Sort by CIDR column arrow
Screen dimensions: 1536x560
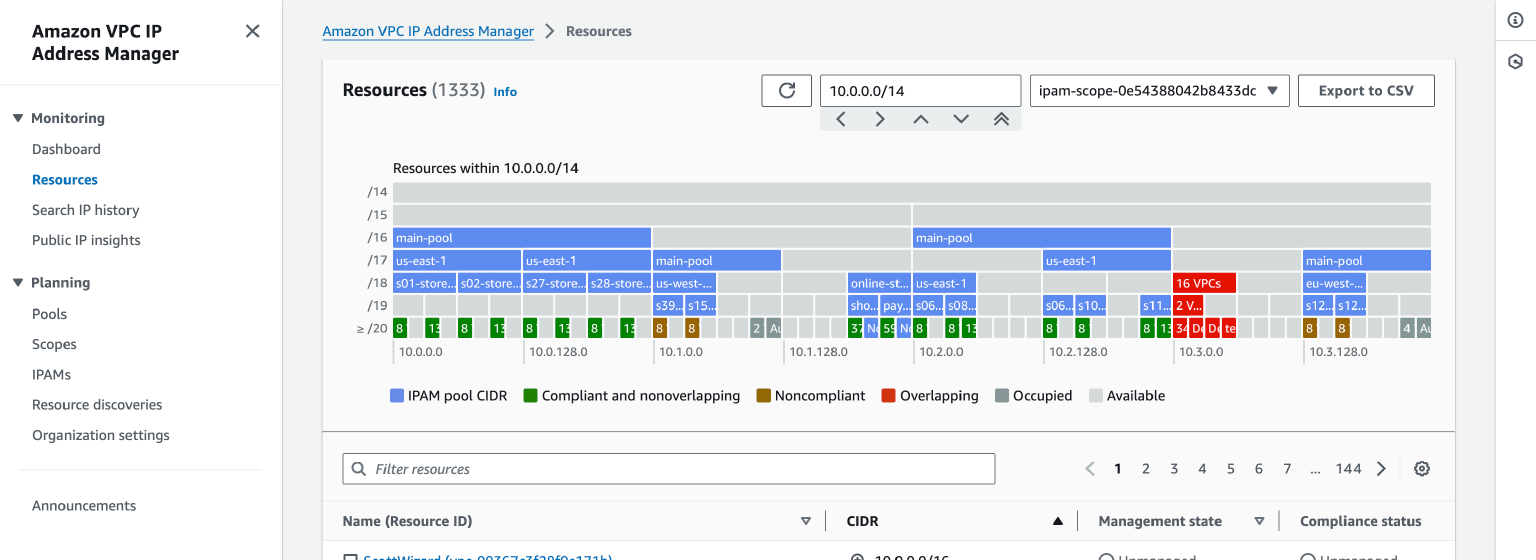[x=1057, y=521]
